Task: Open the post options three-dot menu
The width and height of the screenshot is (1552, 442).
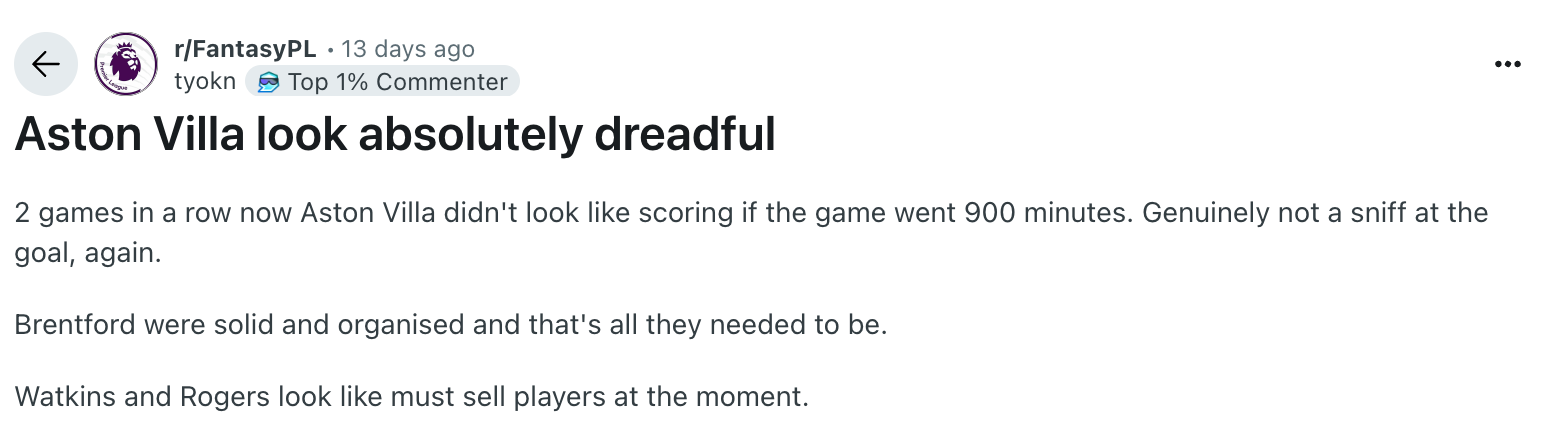Action: click(x=1507, y=64)
